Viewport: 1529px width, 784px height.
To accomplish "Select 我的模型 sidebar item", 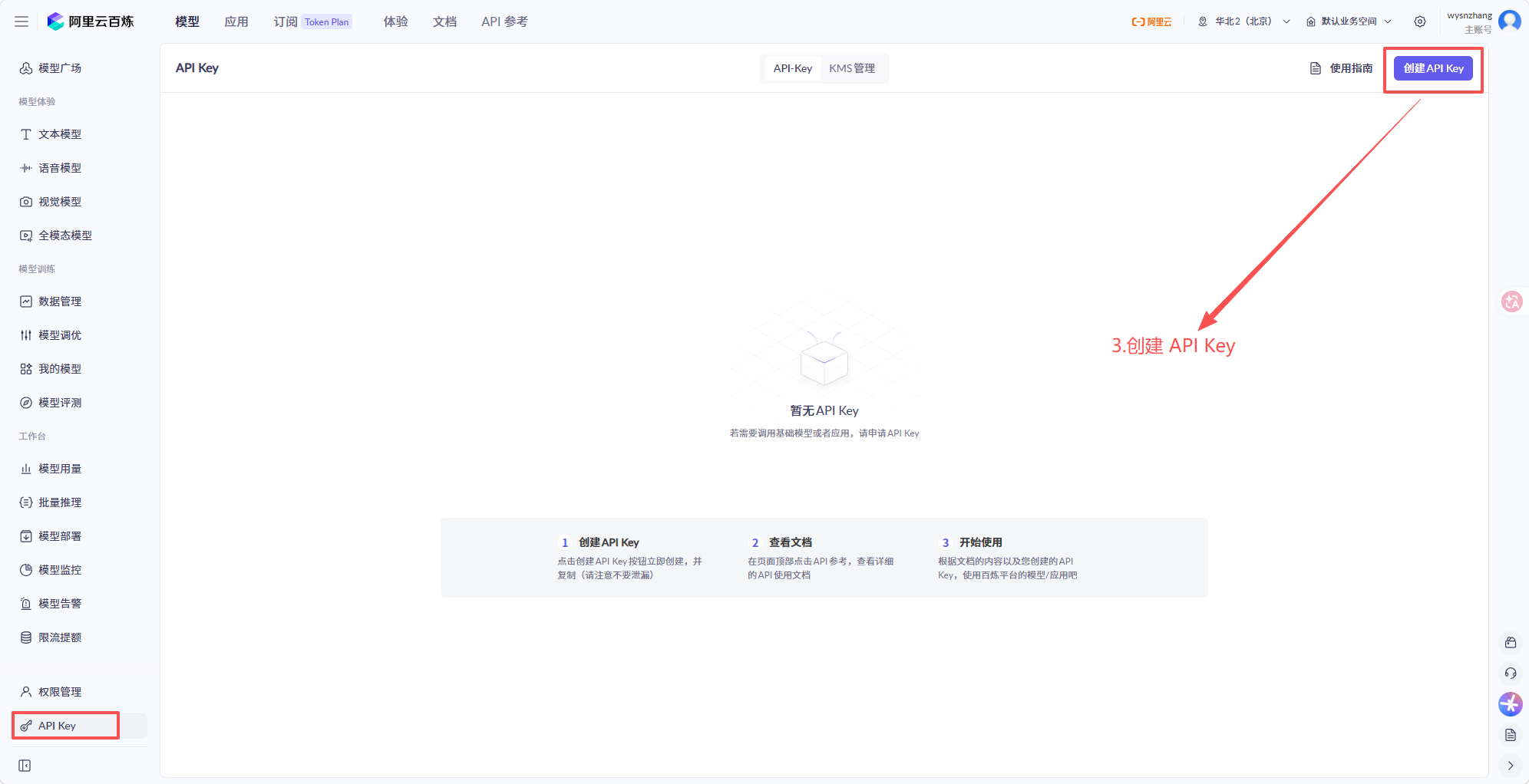I will (80, 369).
